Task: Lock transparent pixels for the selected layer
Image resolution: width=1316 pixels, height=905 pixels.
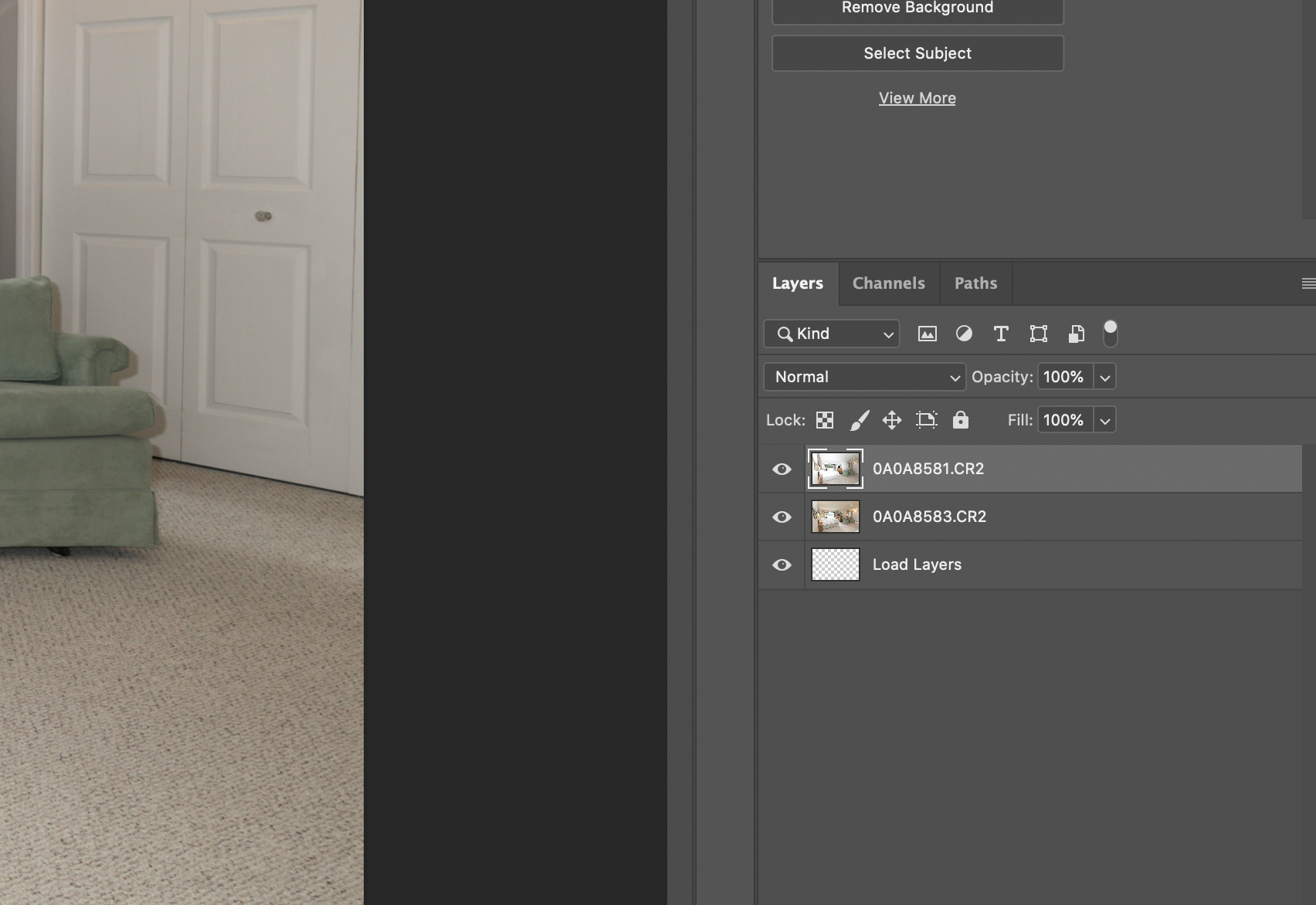Action: (x=824, y=419)
